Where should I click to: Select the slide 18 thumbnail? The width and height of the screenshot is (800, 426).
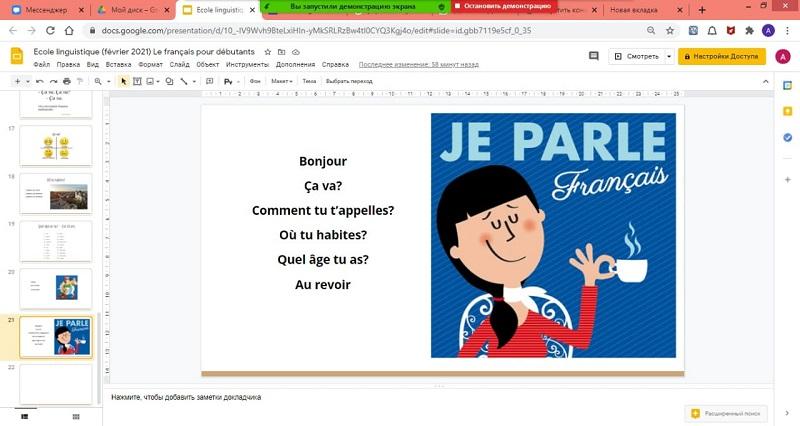click(56, 192)
